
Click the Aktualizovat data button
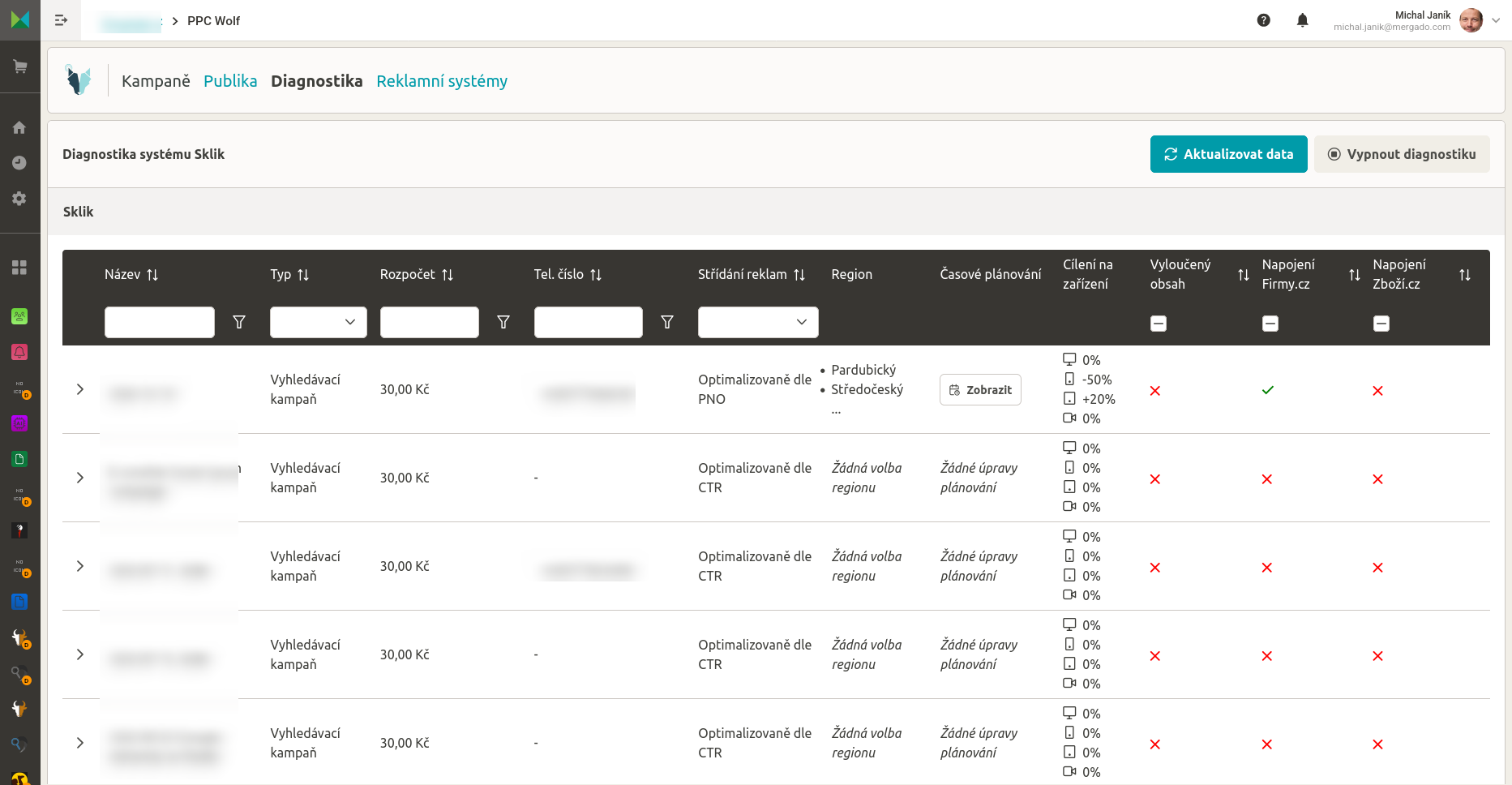click(x=1228, y=154)
